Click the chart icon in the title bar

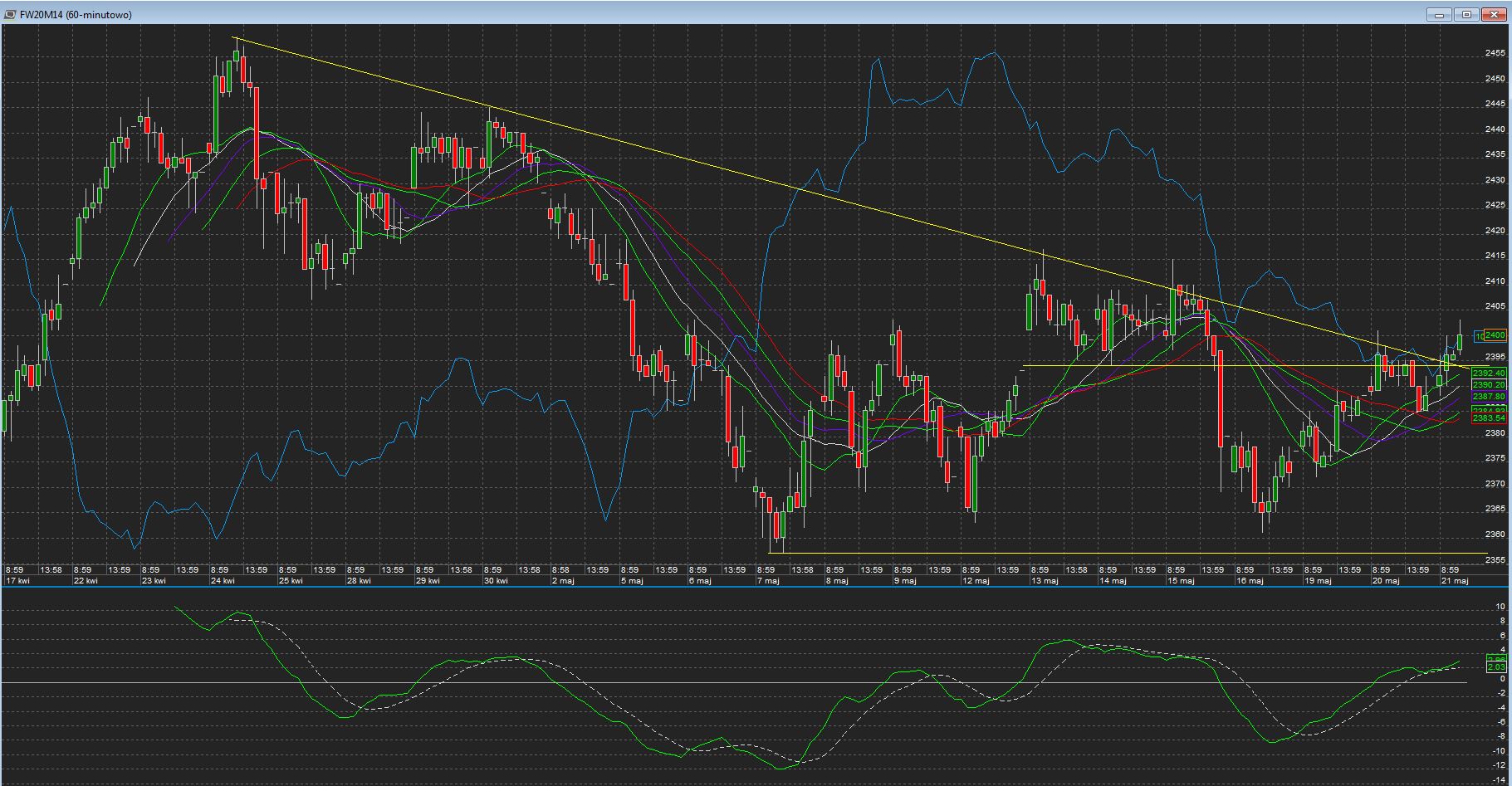pos(10,15)
